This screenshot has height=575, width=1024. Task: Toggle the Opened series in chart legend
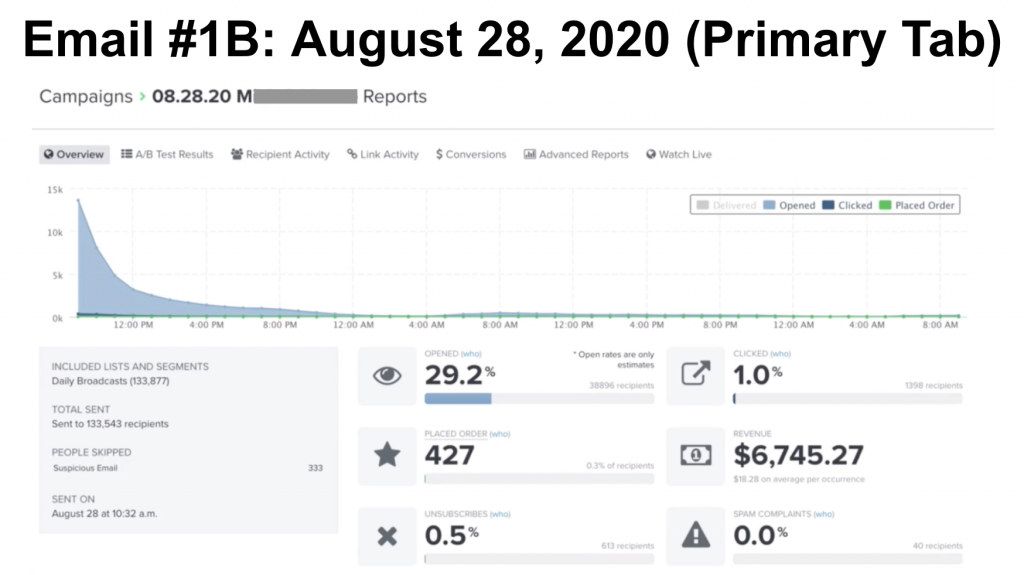tap(789, 205)
